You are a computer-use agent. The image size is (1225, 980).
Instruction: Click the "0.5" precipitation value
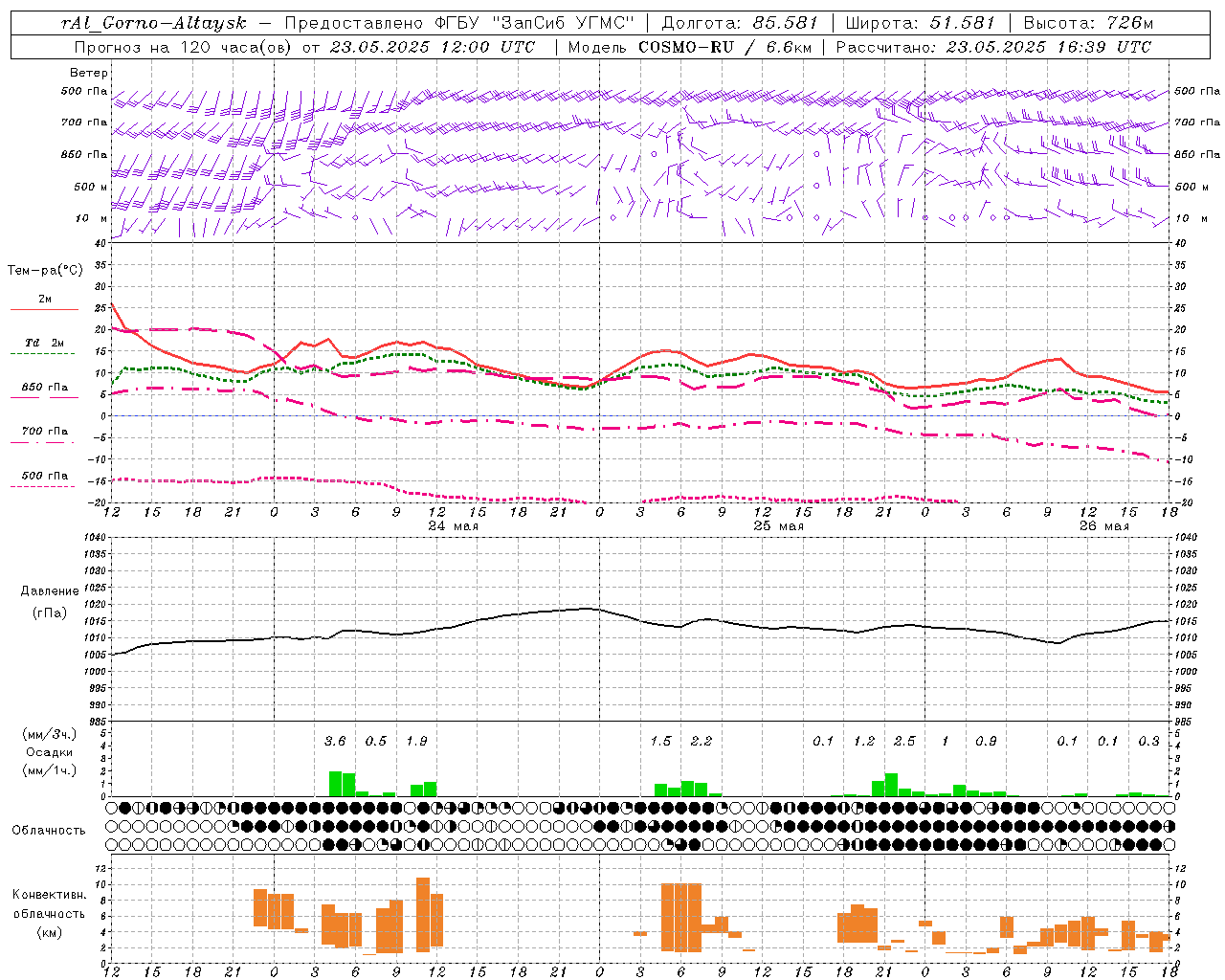(x=376, y=741)
